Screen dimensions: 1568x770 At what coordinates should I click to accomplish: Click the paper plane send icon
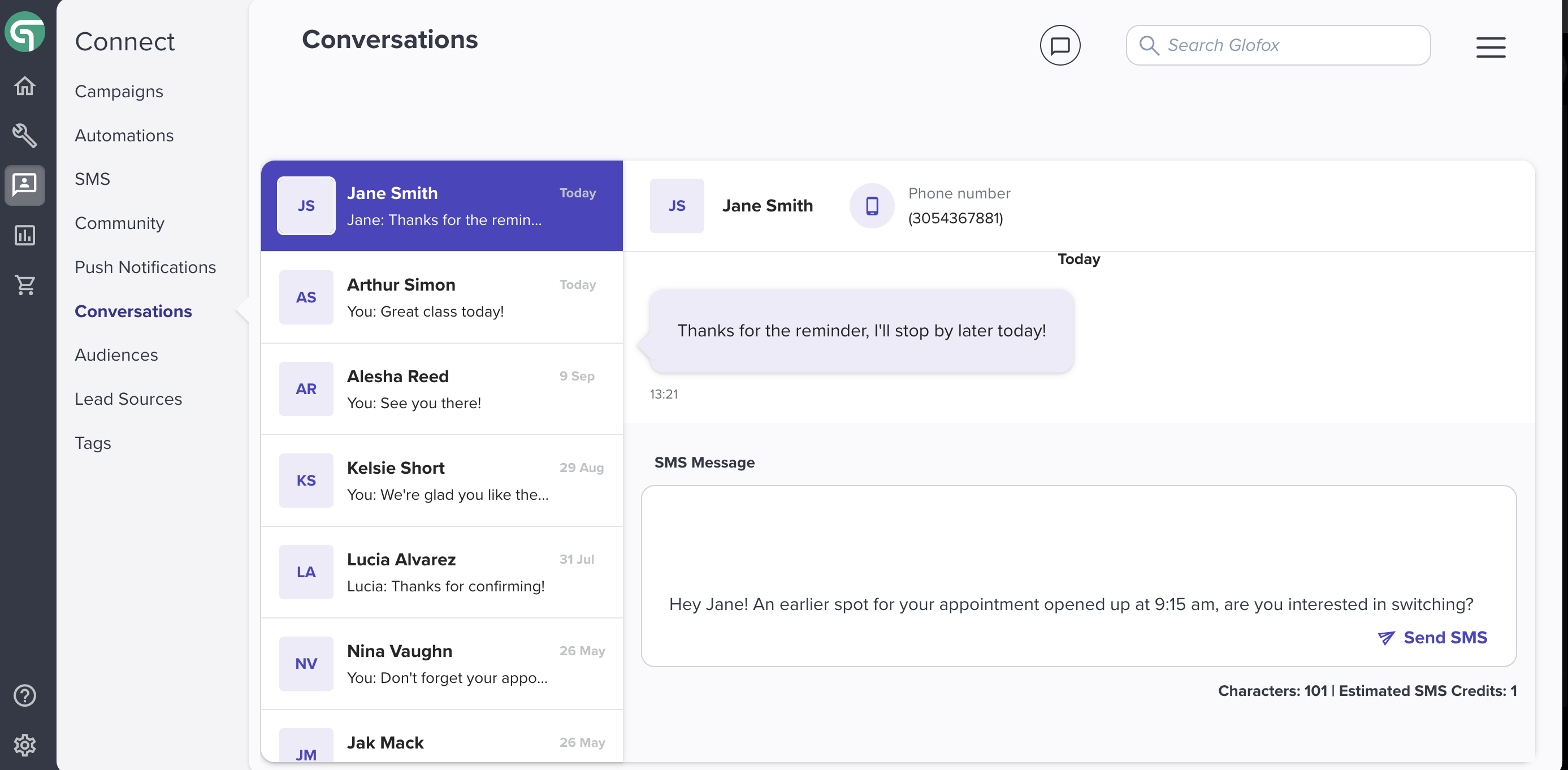click(x=1386, y=637)
